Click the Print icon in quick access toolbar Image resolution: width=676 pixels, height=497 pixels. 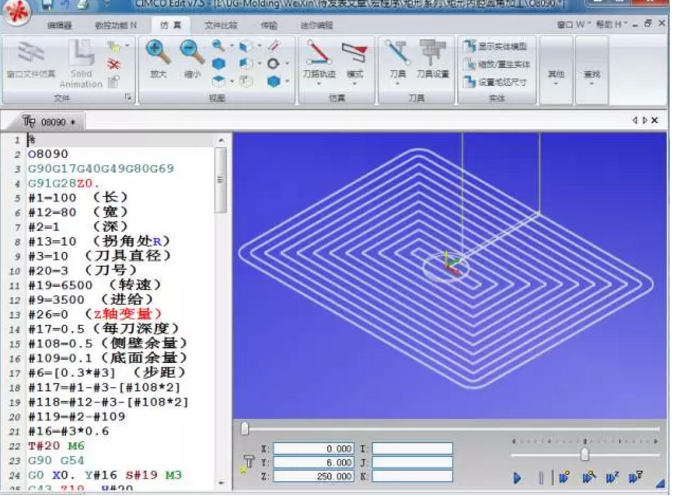click(84, 4)
